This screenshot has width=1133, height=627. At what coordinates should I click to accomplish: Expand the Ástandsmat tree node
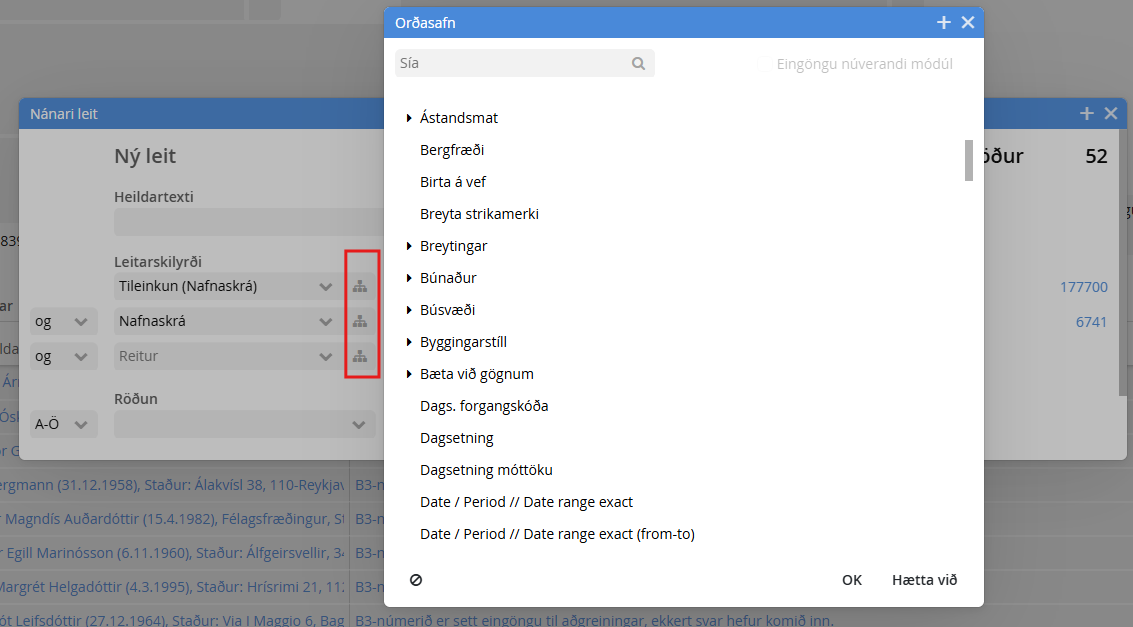(x=409, y=118)
